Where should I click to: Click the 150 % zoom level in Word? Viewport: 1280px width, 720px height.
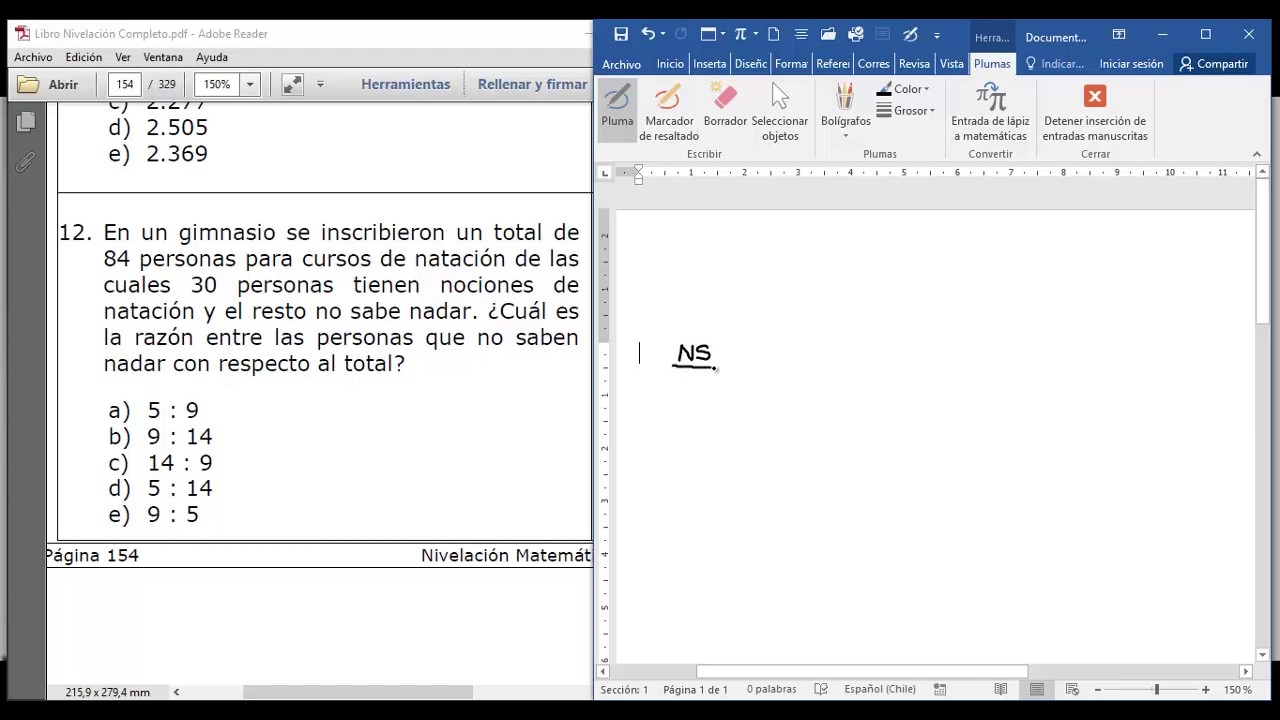coord(1238,689)
